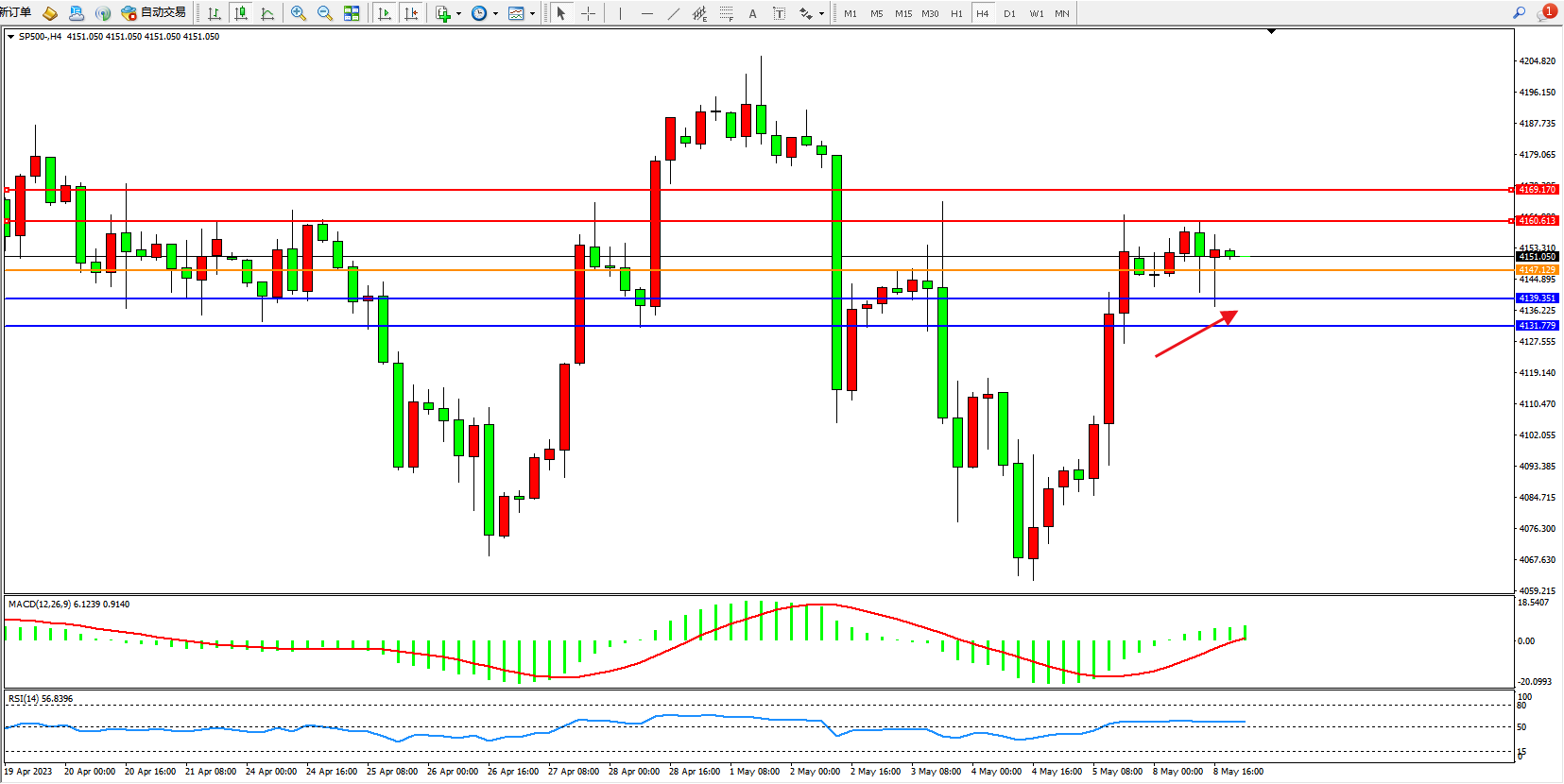
Task: Switch to the line chart mode
Action: coord(267,13)
